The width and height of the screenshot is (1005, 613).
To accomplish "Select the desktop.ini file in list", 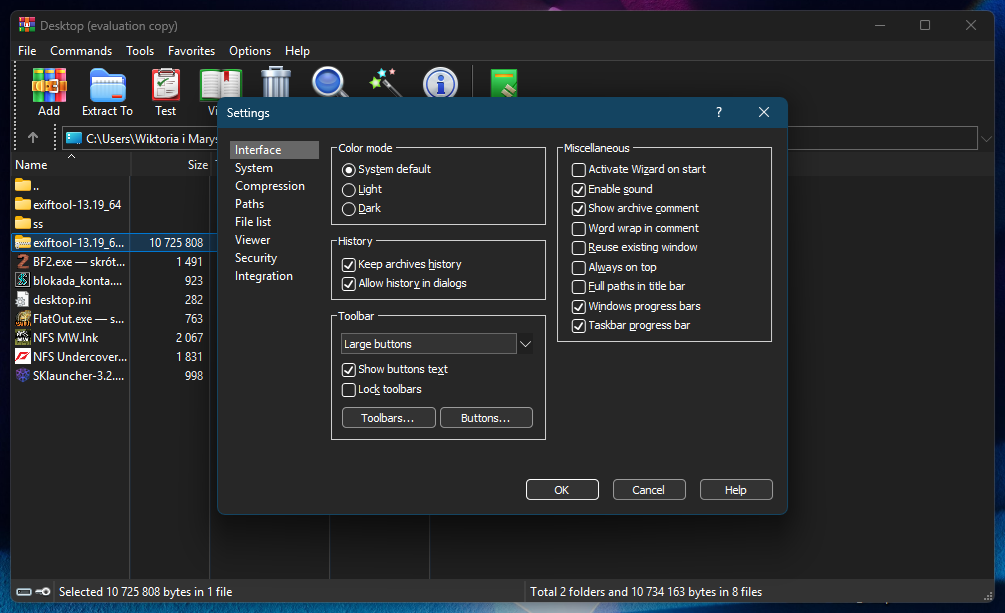I will (62, 299).
